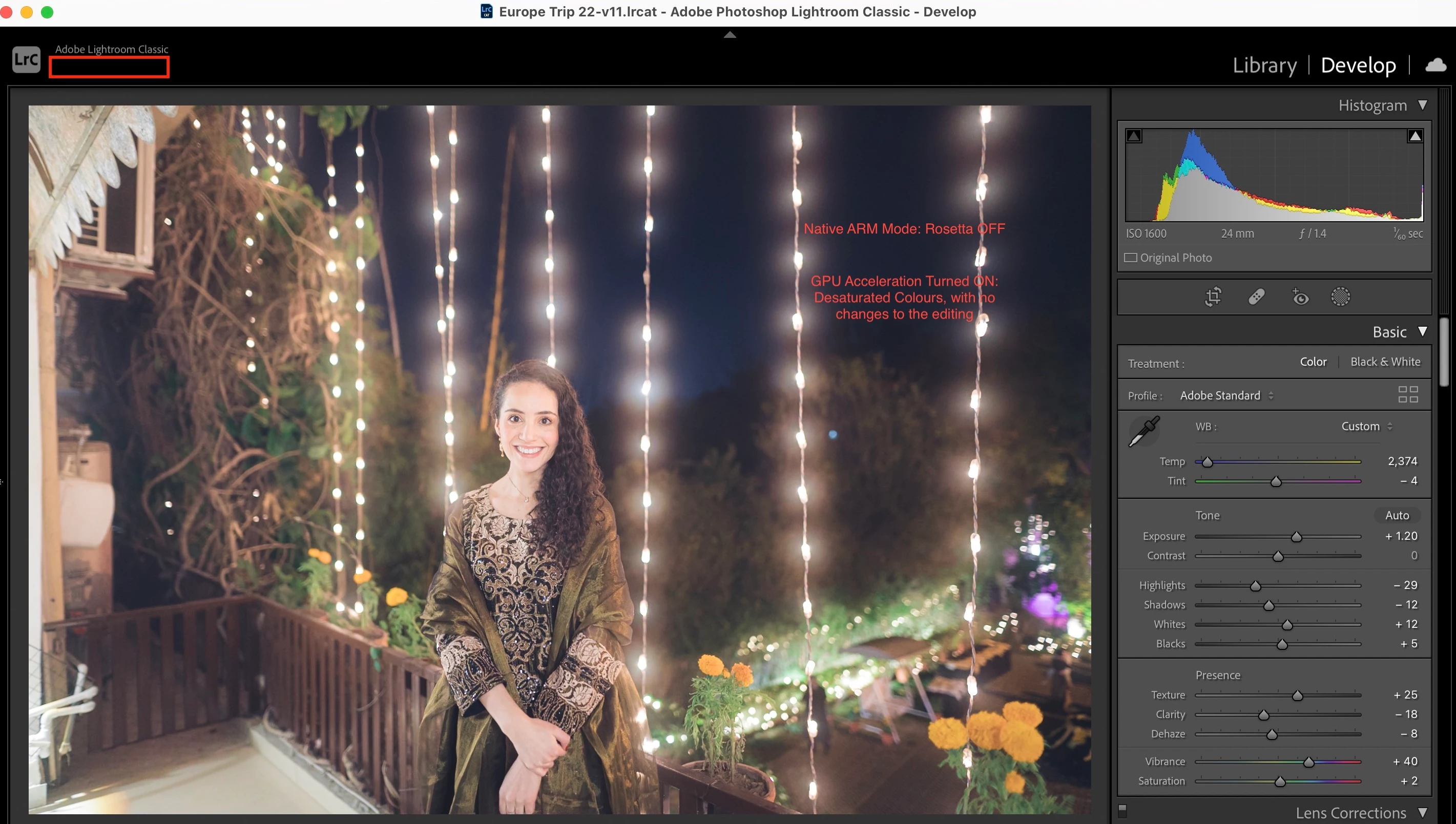The height and width of the screenshot is (824, 1456).
Task: Enable the Original Photo checkbox
Action: 1131,258
